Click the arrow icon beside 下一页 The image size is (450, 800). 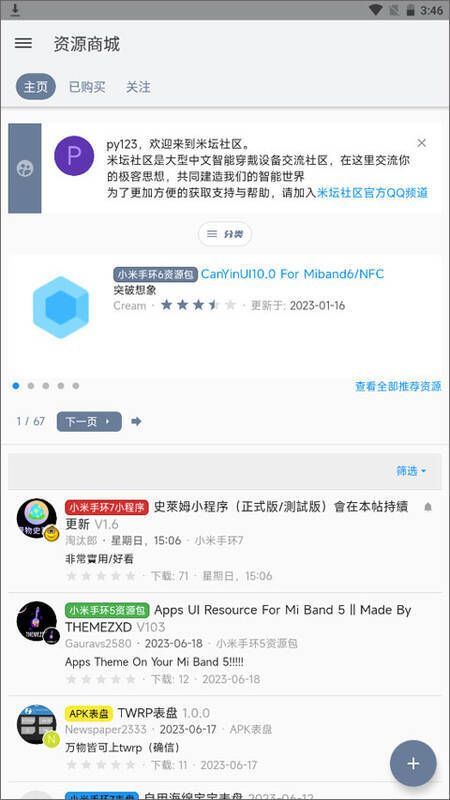[136, 421]
